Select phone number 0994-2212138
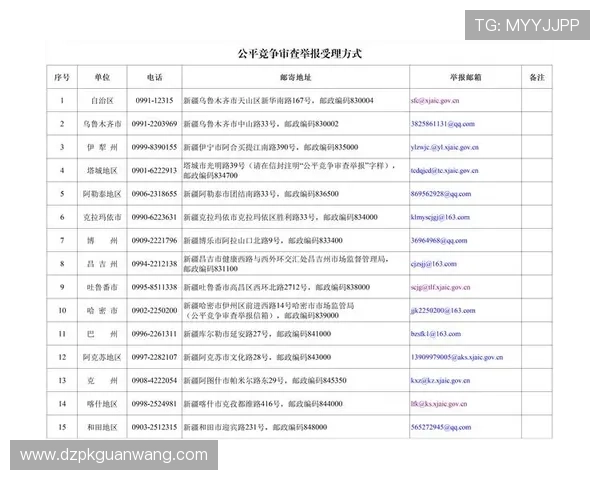Viewport: 600px width, 480px height. (x=155, y=264)
